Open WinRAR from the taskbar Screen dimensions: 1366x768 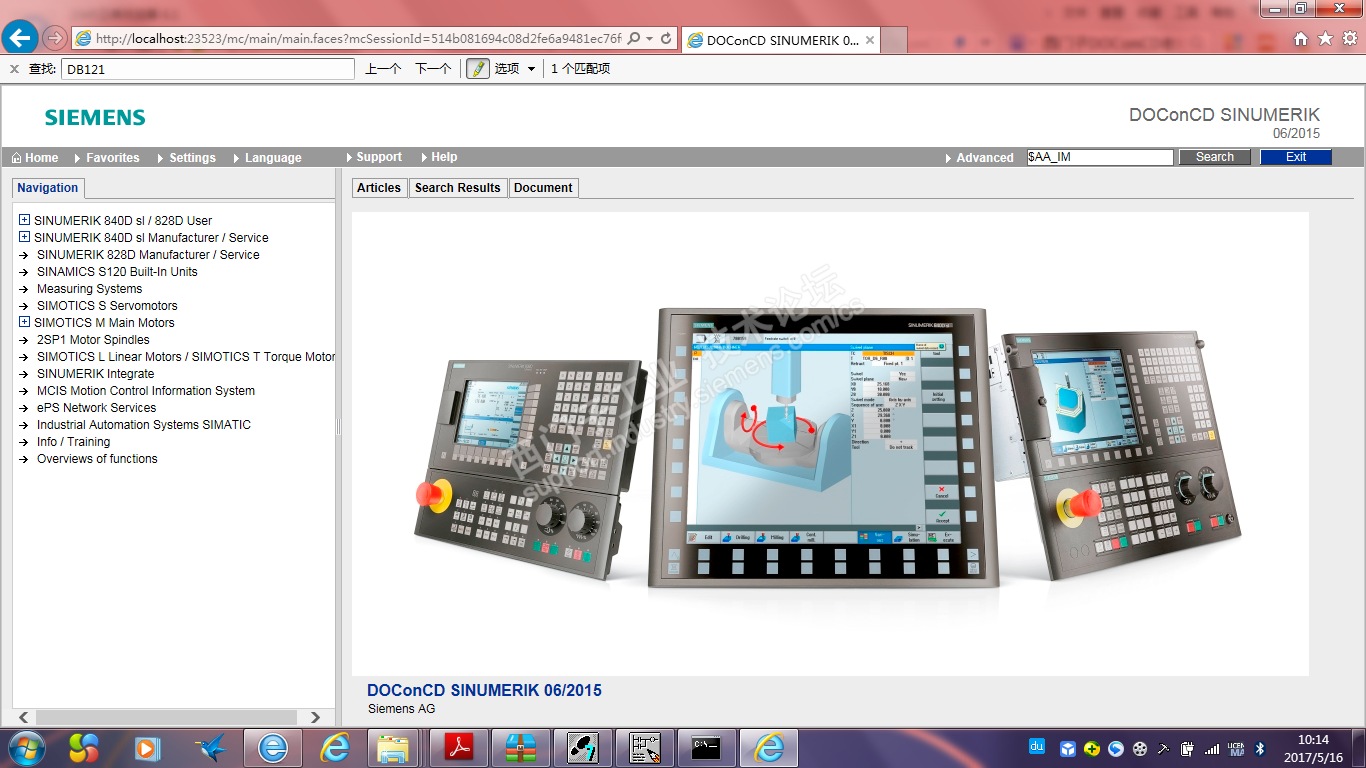point(520,748)
